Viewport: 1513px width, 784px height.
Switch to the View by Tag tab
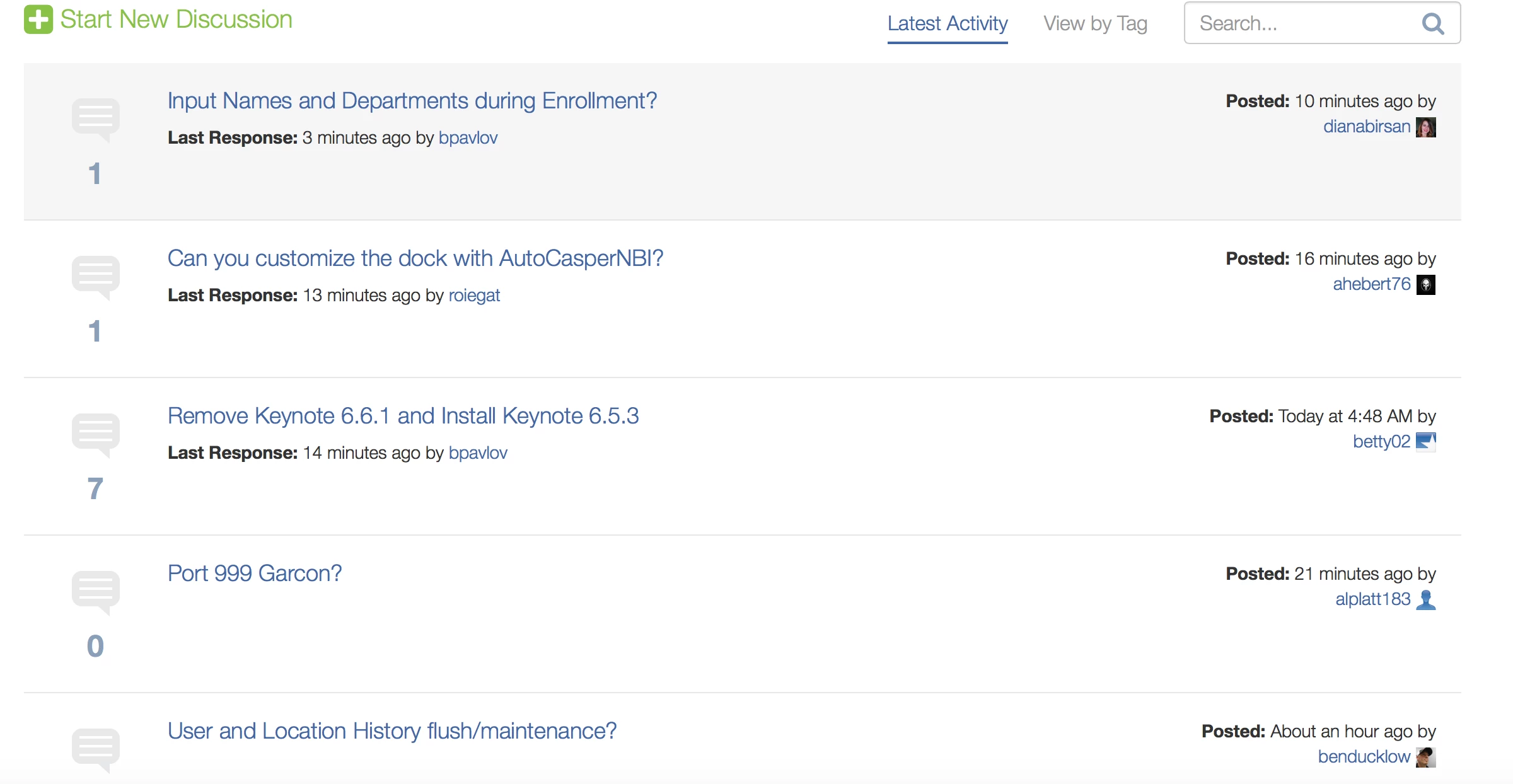coord(1095,24)
